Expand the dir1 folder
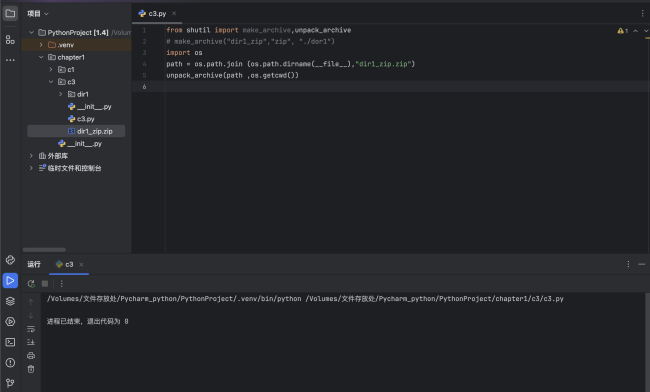 pyautogui.click(x=61, y=94)
